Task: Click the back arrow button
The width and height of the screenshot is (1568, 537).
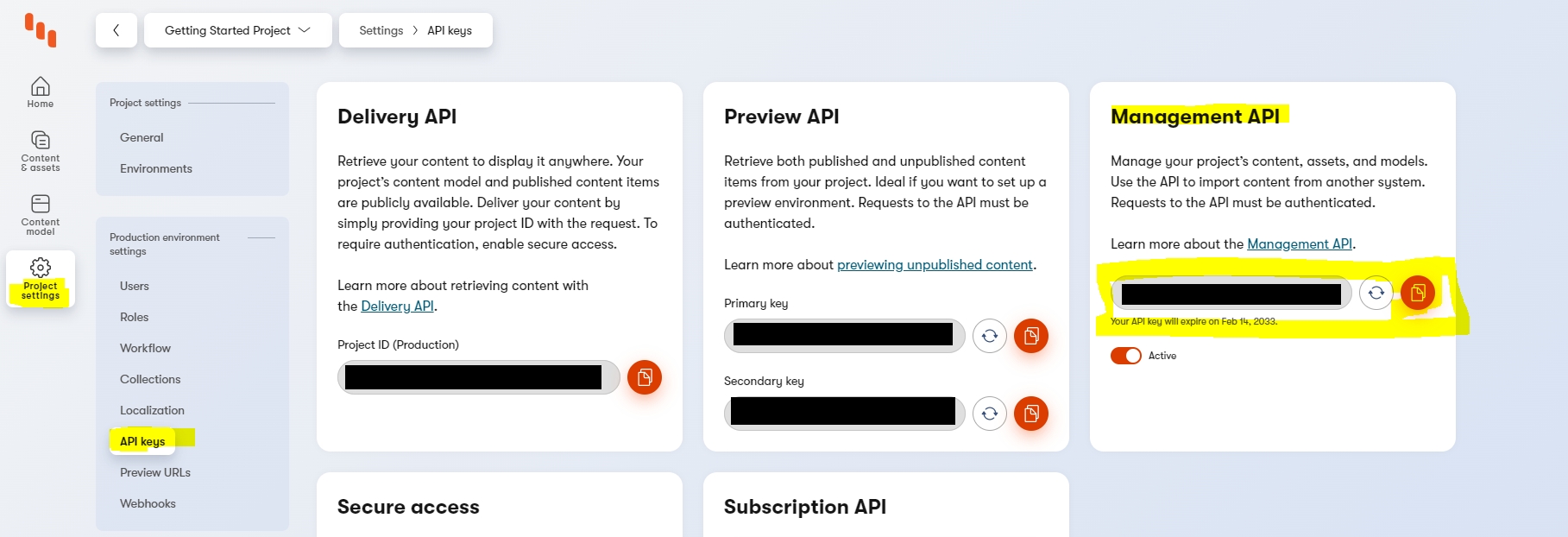Action: (x=116, y=30)
